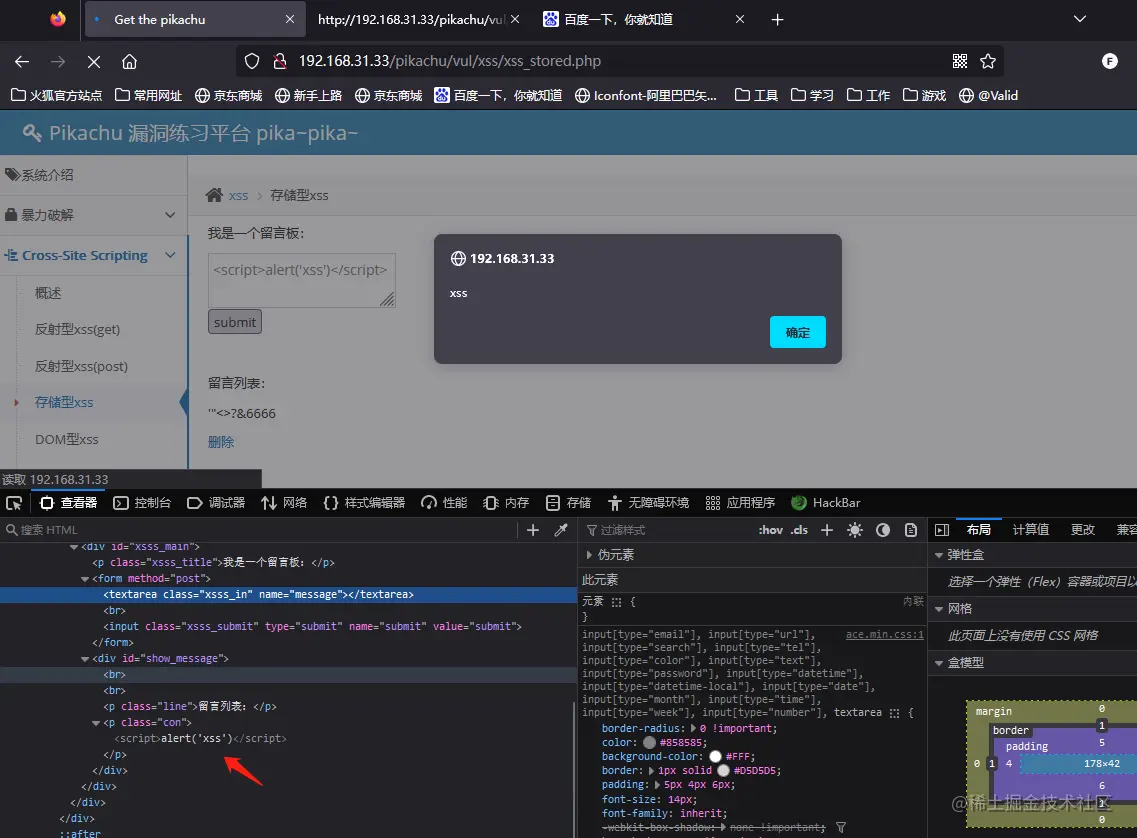Close the Get the pikachu tab
This screenshot has height=838, width=1137.
tap(290, 20)
